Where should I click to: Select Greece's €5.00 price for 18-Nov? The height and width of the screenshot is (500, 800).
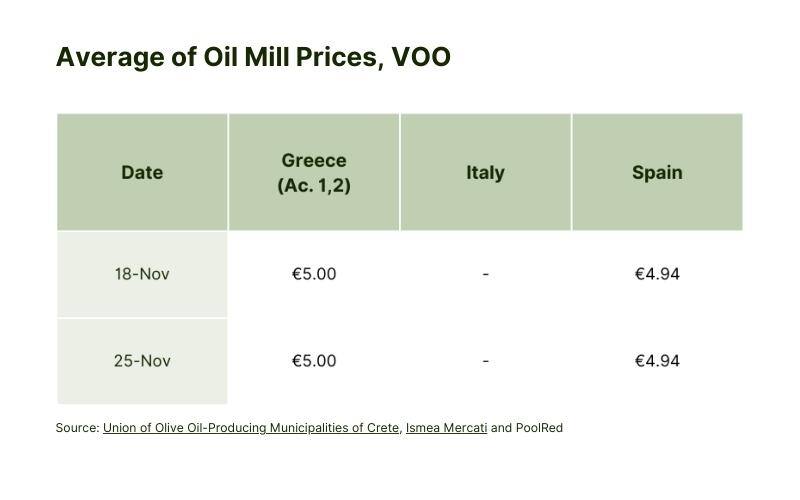click(314, 274)
